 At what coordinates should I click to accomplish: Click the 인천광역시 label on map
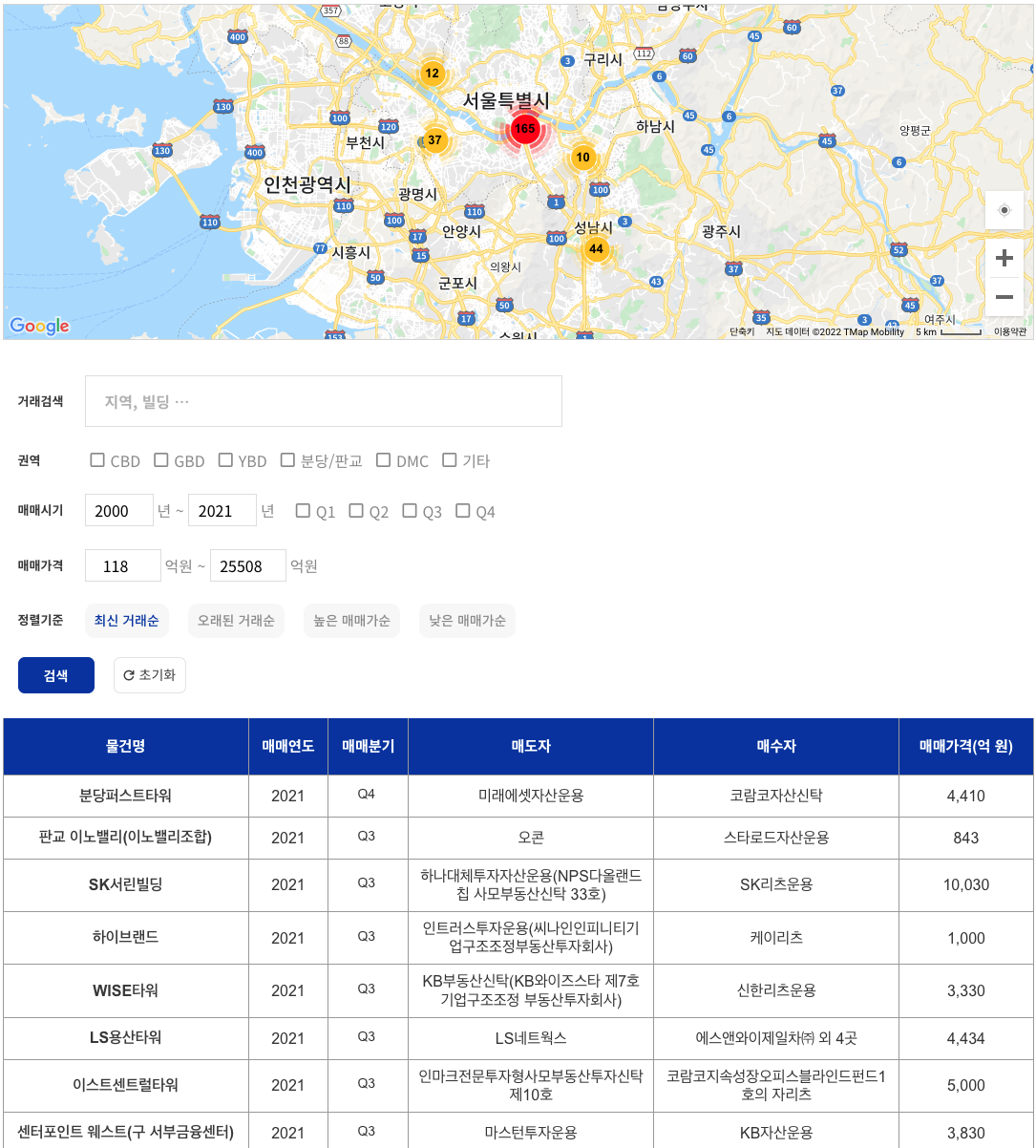(307, 184)
